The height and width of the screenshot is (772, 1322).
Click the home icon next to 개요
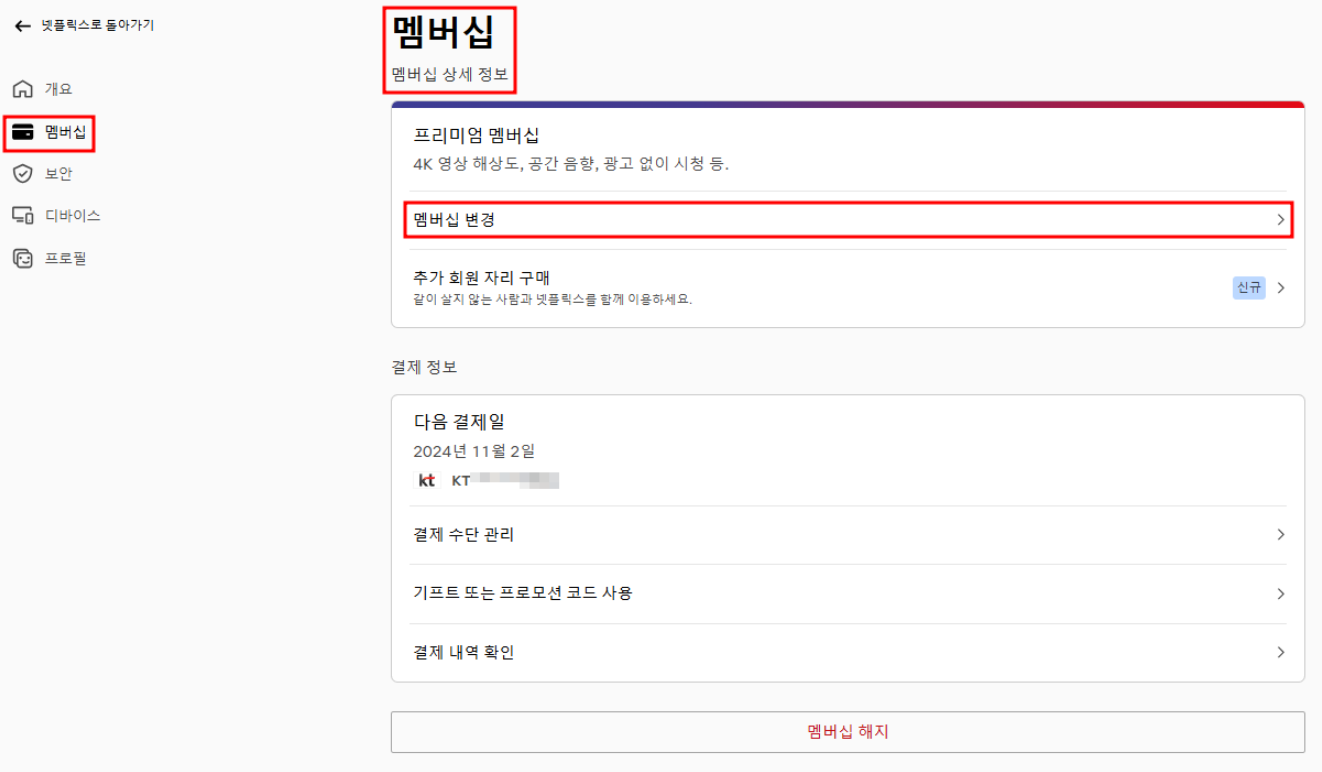(x=22, y=89)
